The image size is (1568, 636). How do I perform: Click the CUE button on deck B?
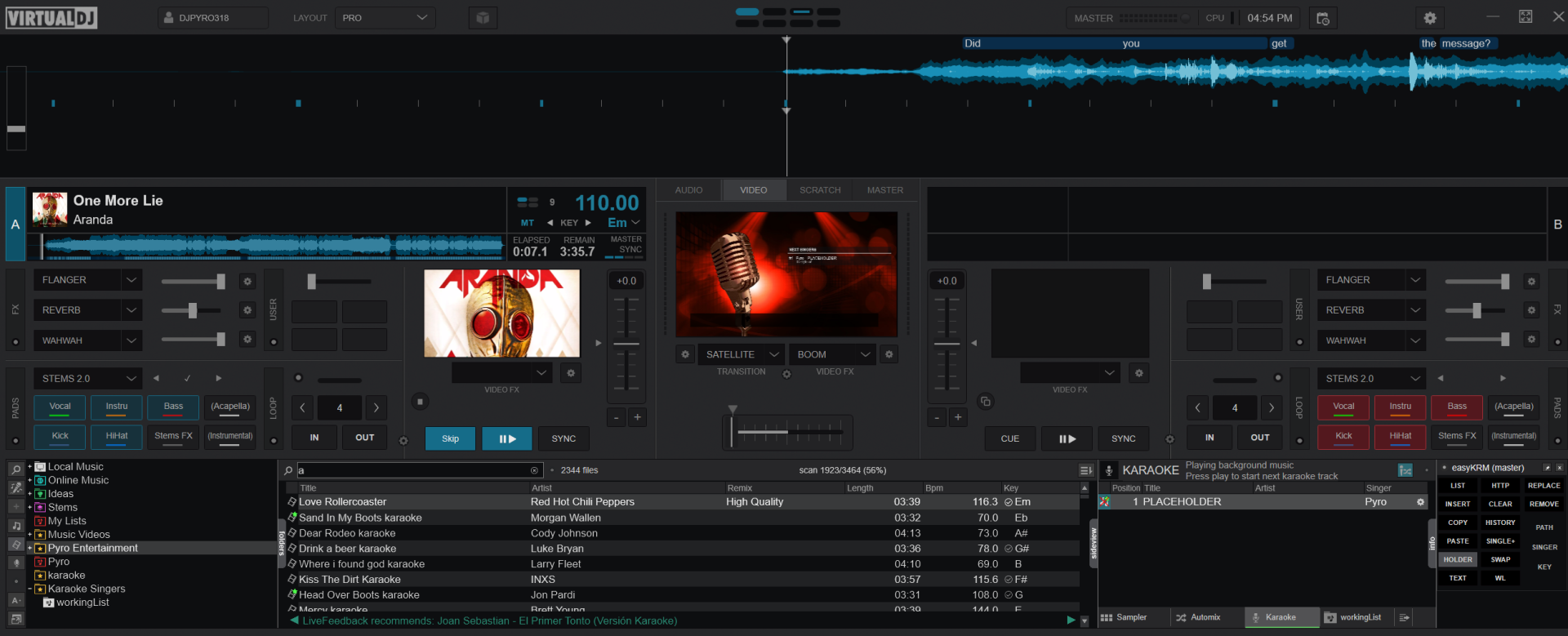[x=1009, y=438]
